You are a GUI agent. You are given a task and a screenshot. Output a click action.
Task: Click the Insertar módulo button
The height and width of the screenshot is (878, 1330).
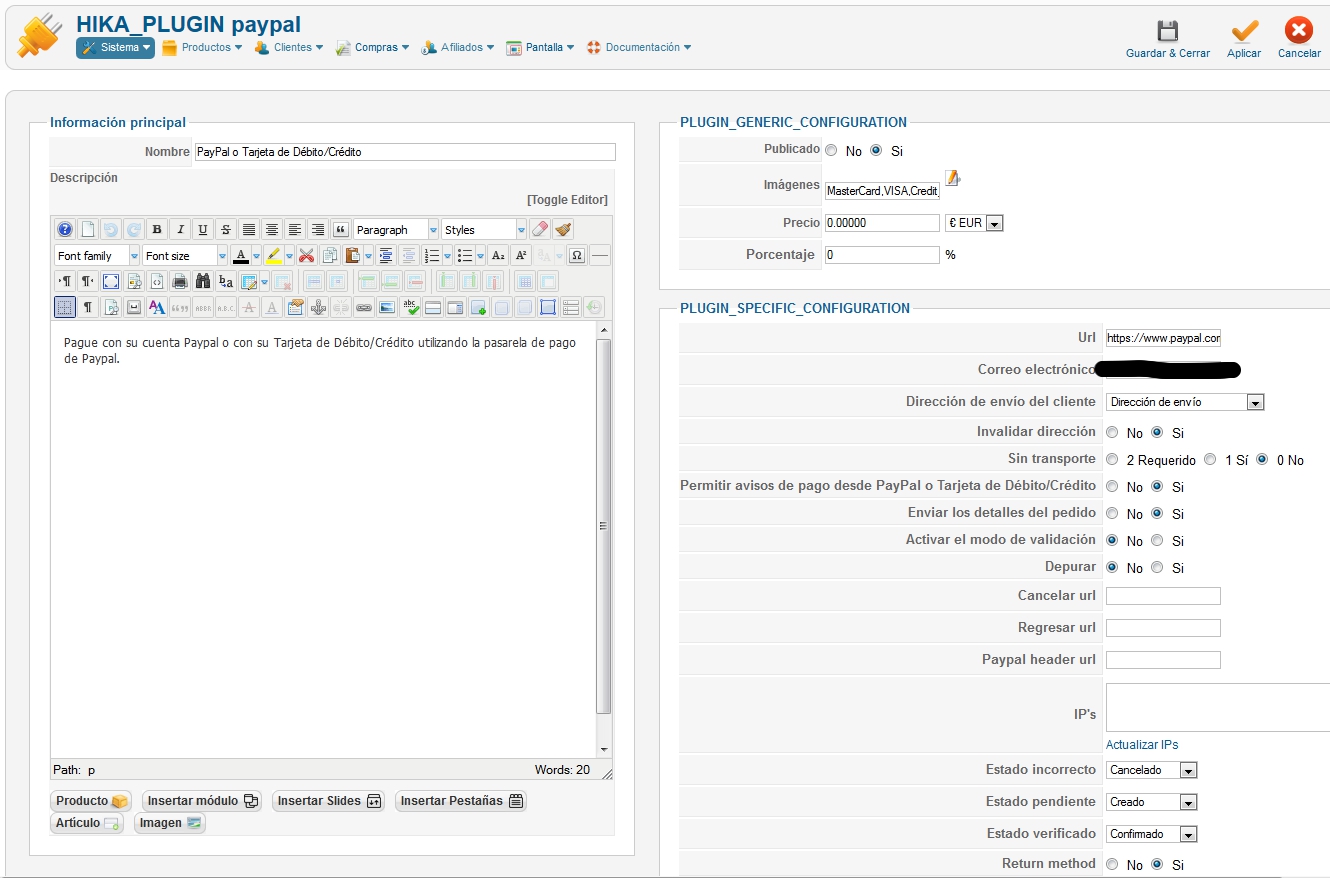pos(201,801)
